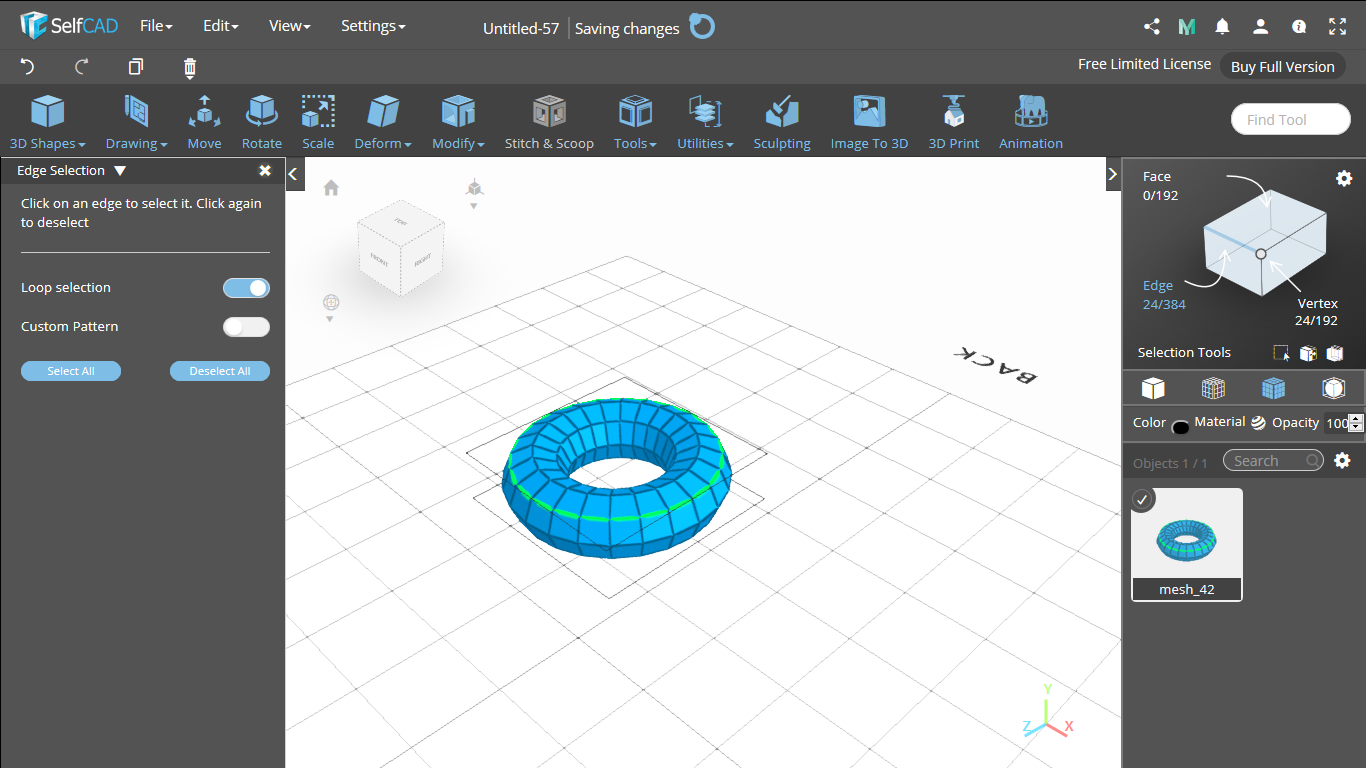Open the user account icon
The width and height of the screenshot is (1366, 768).
(x=1261, y=27)
